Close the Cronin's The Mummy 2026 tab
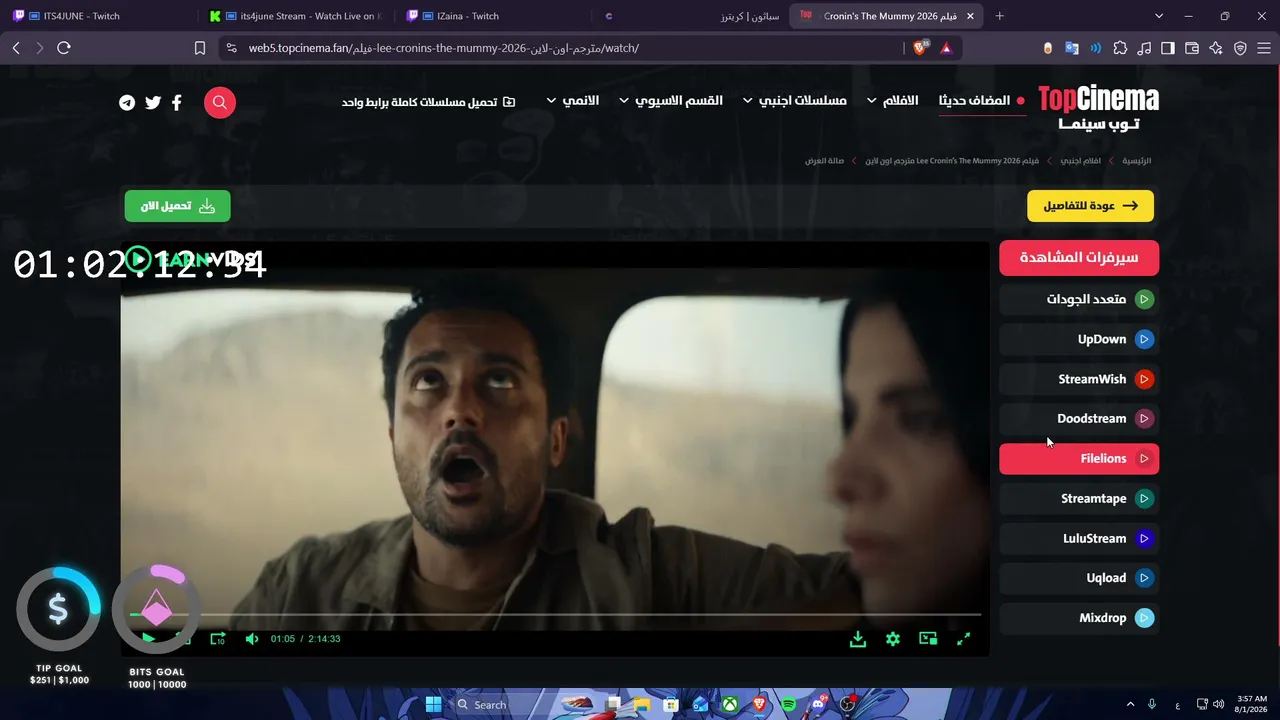Viewport: 1280px width, 720px height. [x=970, y=16]
